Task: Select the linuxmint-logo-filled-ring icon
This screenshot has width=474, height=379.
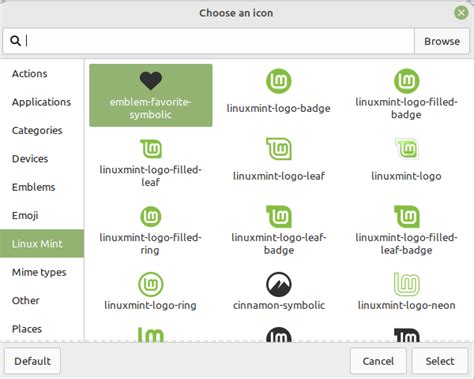Action: point(151,217)
